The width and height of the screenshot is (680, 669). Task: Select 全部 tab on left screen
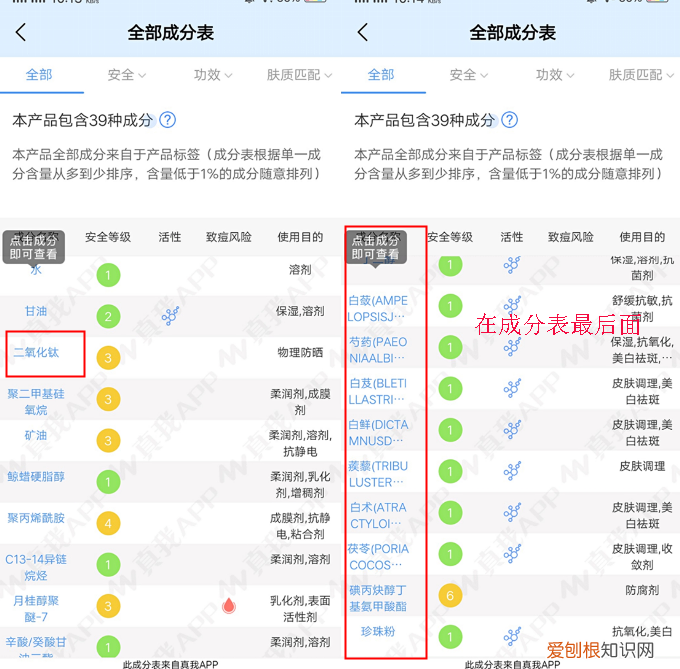tap(39, 75)
